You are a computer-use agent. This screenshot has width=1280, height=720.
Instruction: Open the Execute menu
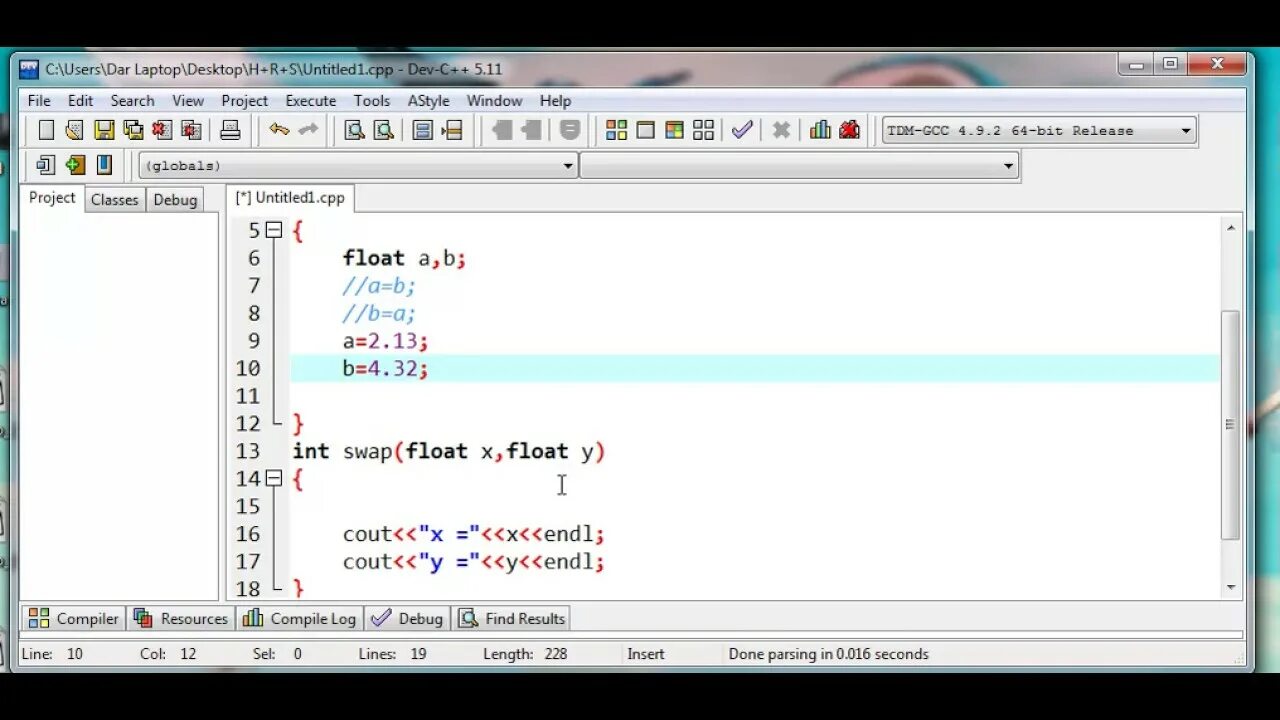[311, 101]
